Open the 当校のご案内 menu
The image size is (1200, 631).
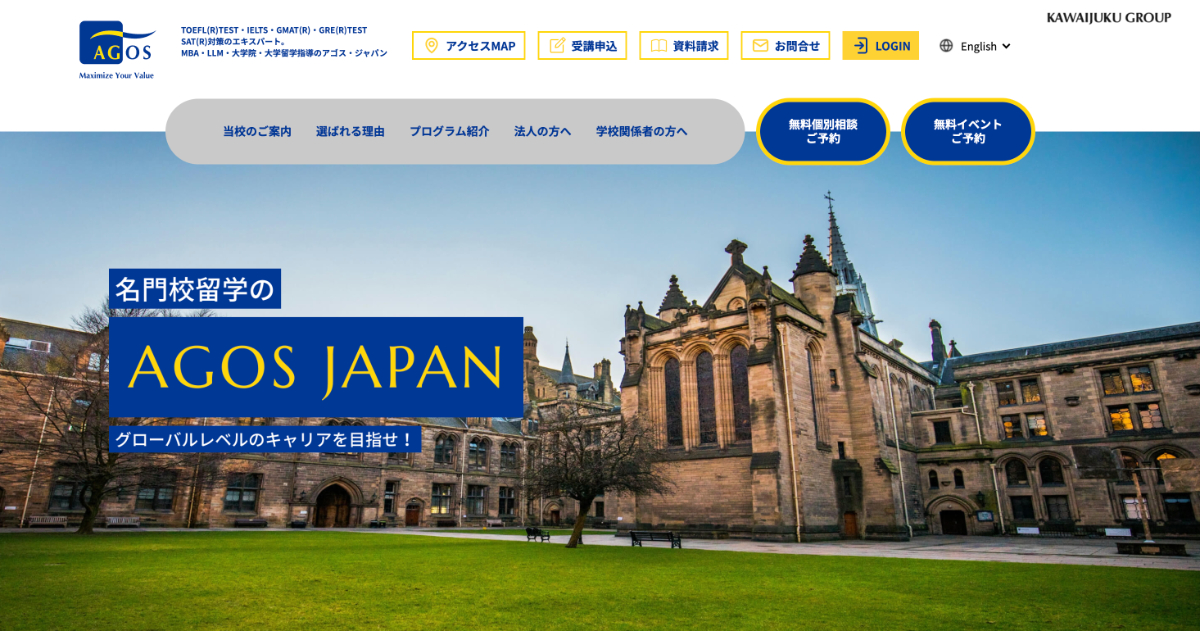(257, 131)
